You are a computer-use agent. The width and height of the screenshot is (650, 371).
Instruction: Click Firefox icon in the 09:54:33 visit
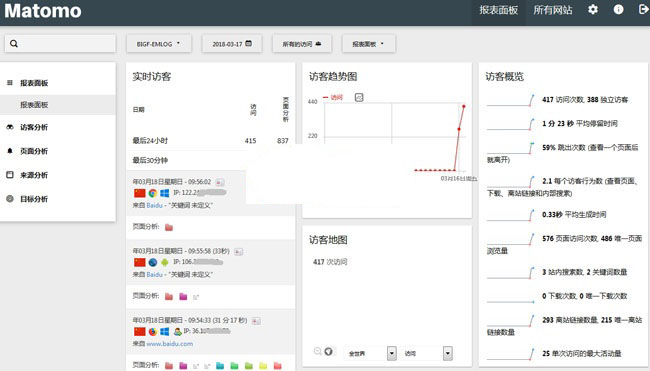153,332
